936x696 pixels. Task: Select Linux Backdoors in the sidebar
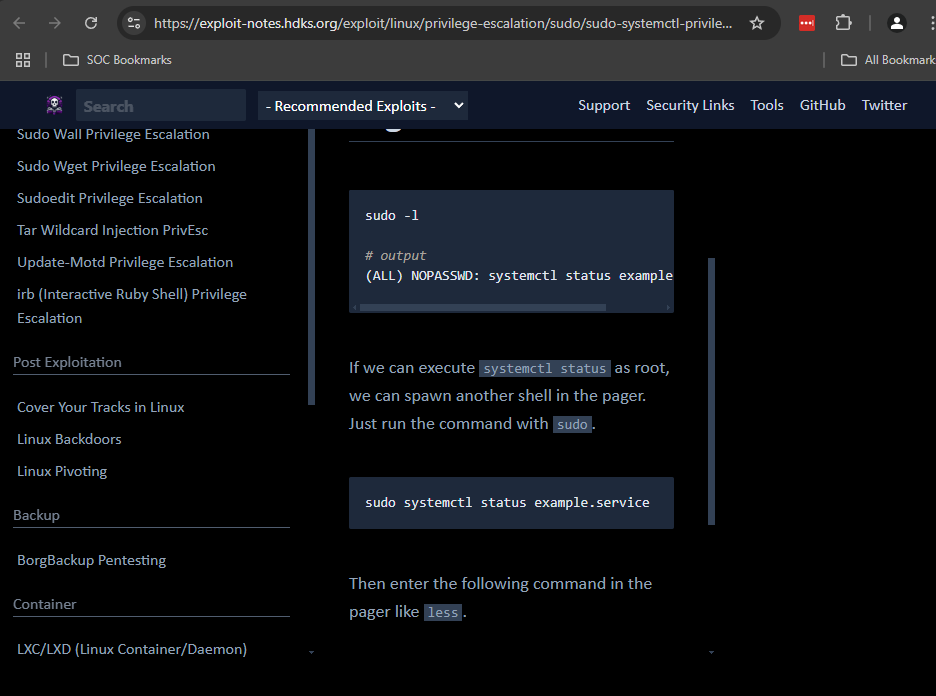click(69, 439)
